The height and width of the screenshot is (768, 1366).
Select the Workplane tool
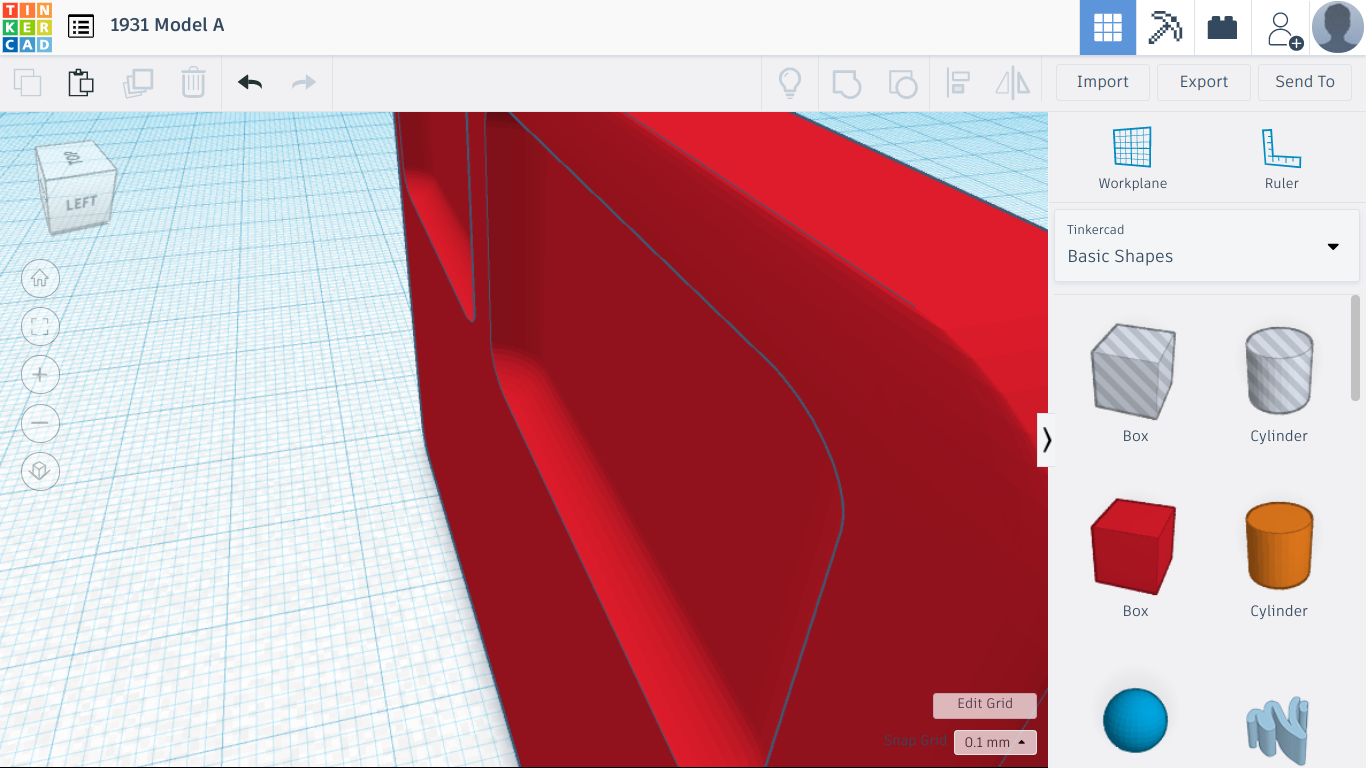point(1133,157)
